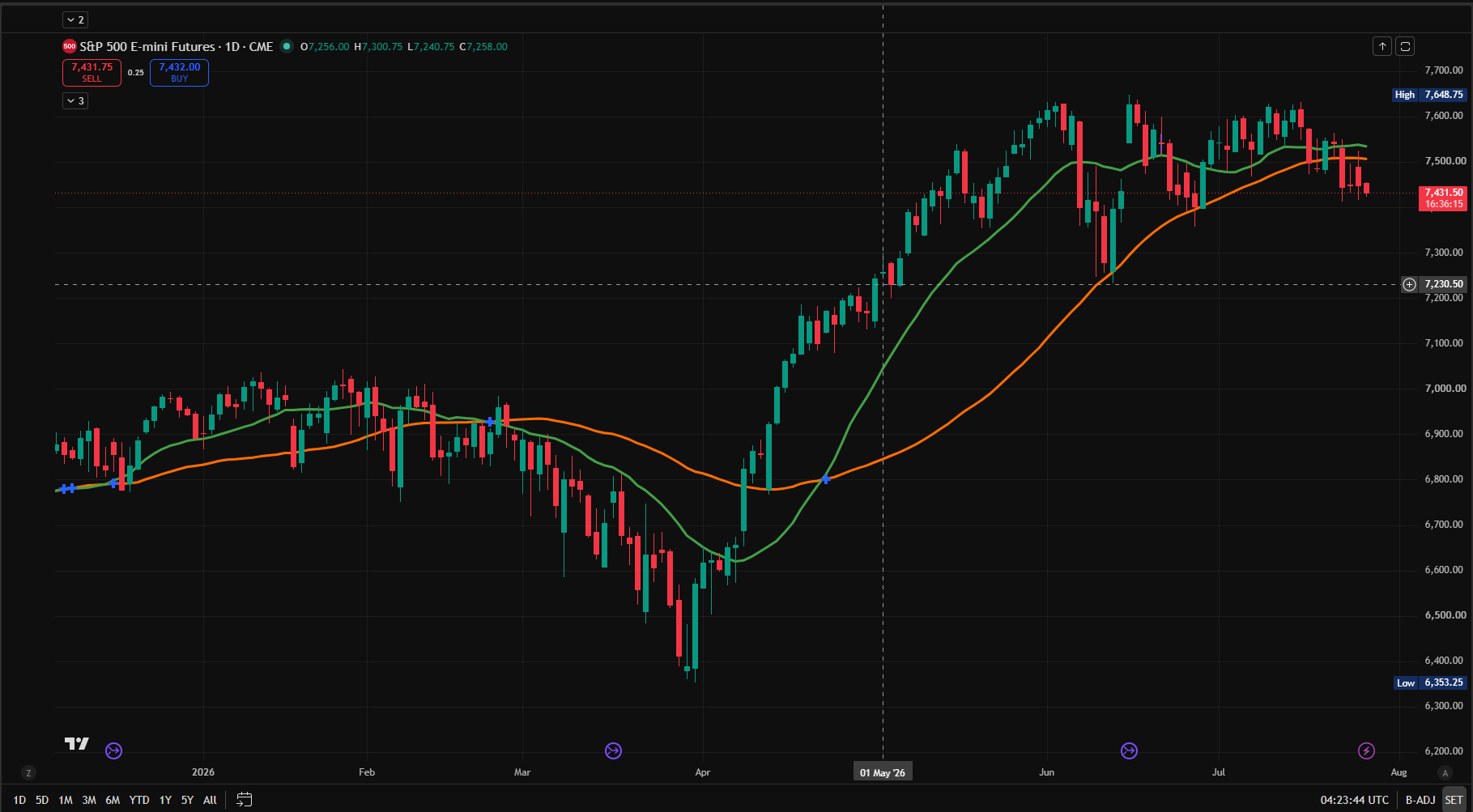Click the maximize chart pane icon
This screenshot has width=1473, height=812.
point(1406,46)
